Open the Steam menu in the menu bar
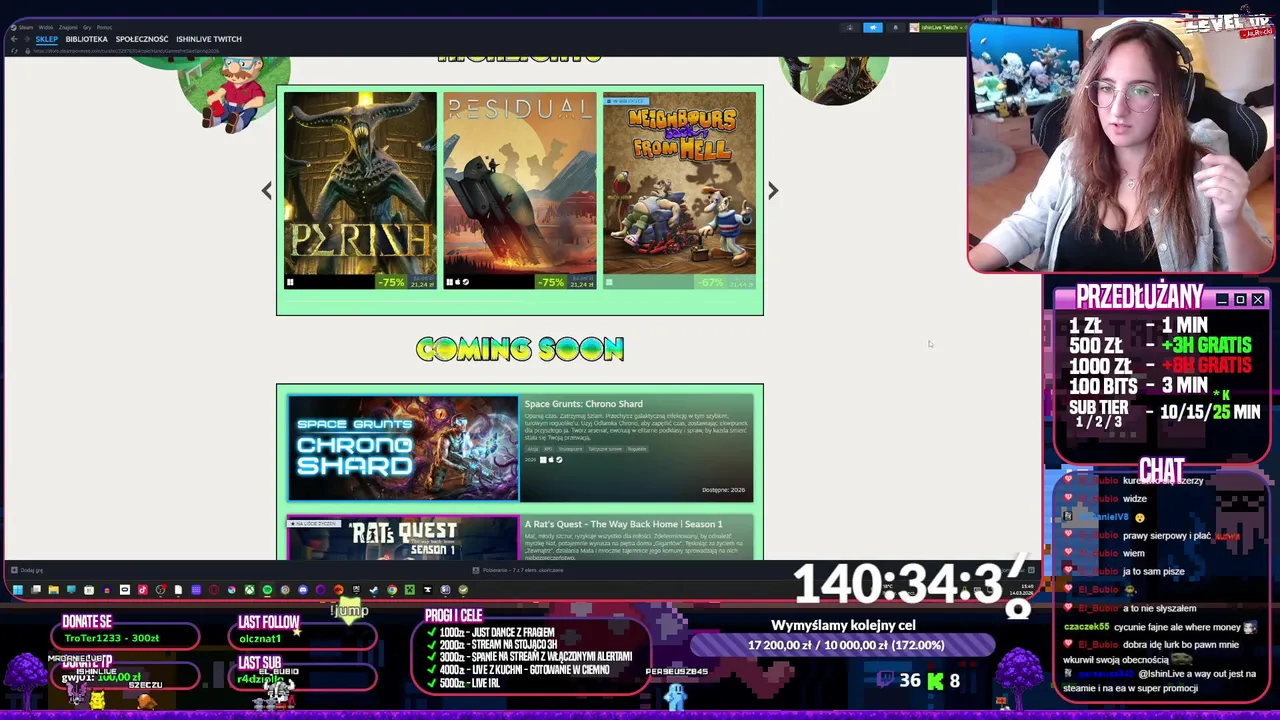1280x720 pixels. 25,27
